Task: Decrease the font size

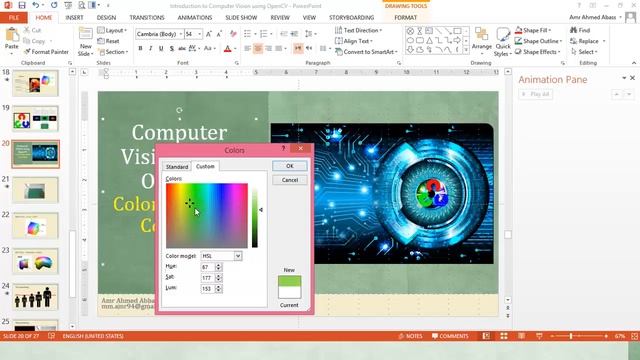Action: coord(220,34)
